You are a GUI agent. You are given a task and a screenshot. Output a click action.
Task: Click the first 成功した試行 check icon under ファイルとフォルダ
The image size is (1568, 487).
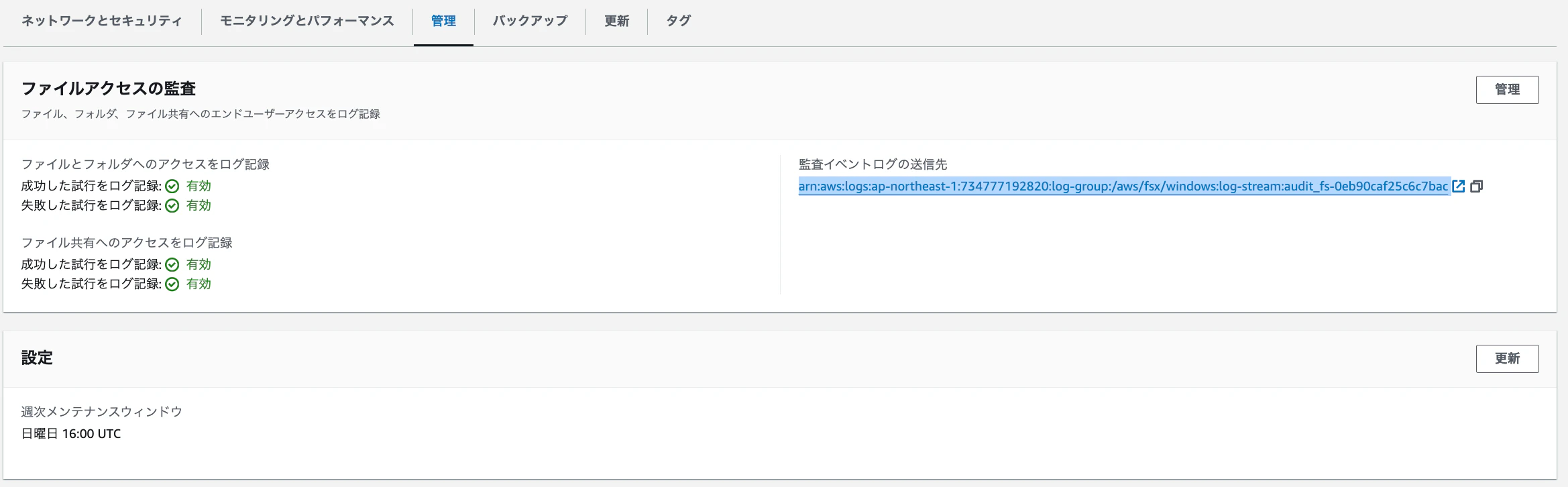click(x=172, y=186)
